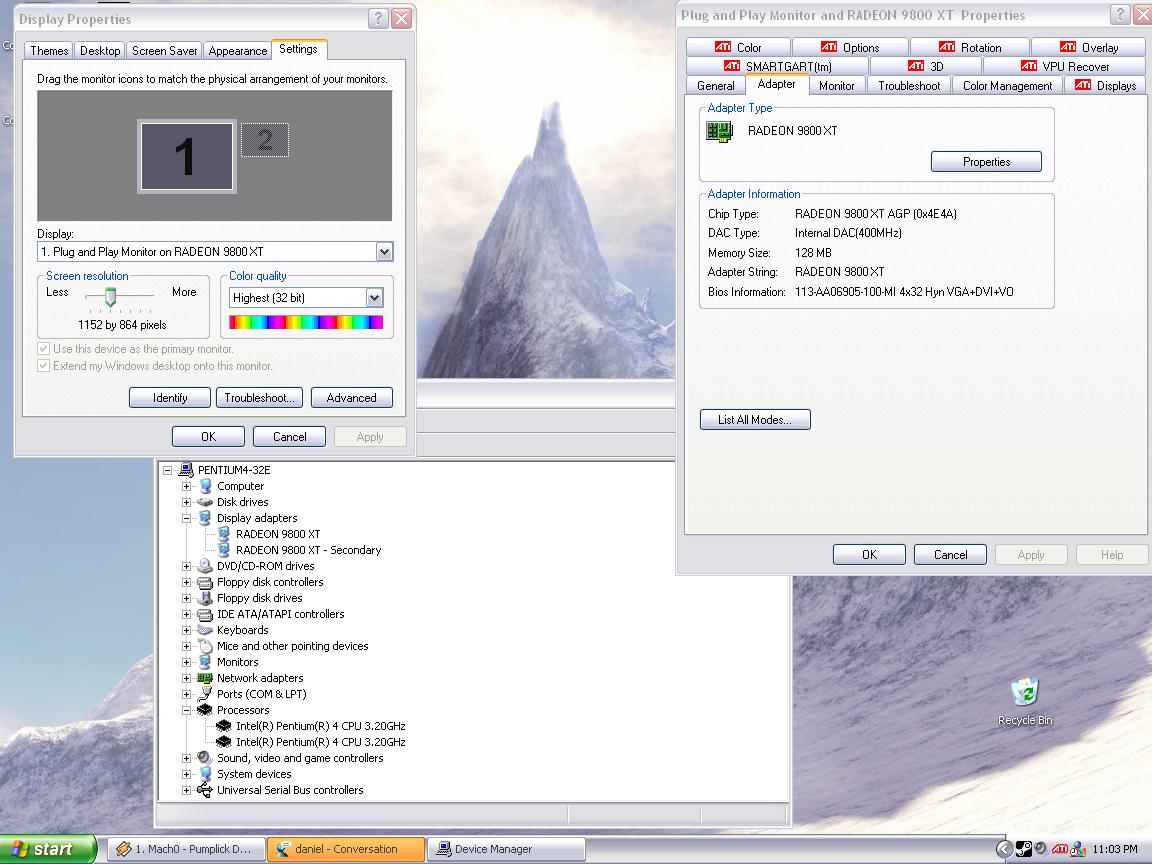This screenshot has width=1152, height=864.
Task: Collapse the Display adapters node
Action: (187, 518)
